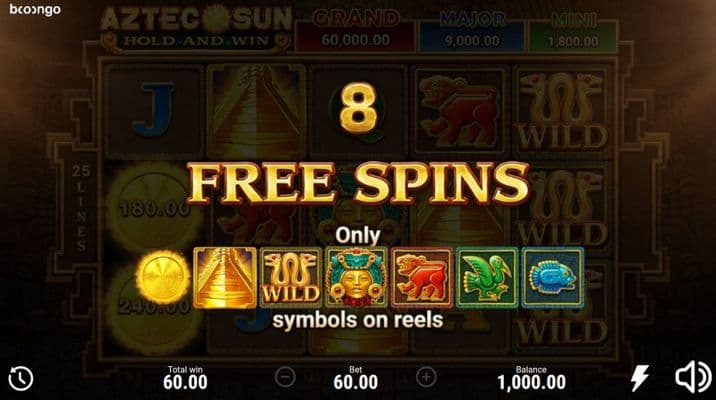Click the red jaguar symbol icon
The height and width of the screenshot is (400, 716).
pos(422,278)
